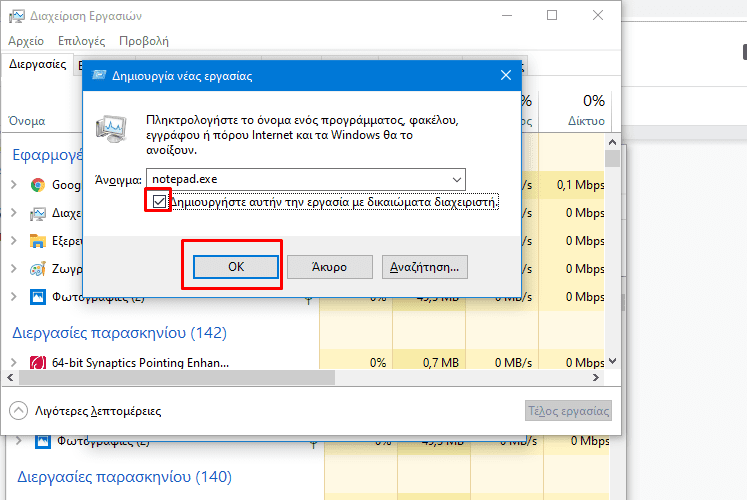Expand the Paint process tree chevron
Viewport: 747px width, 500px height.
point(14,269)
